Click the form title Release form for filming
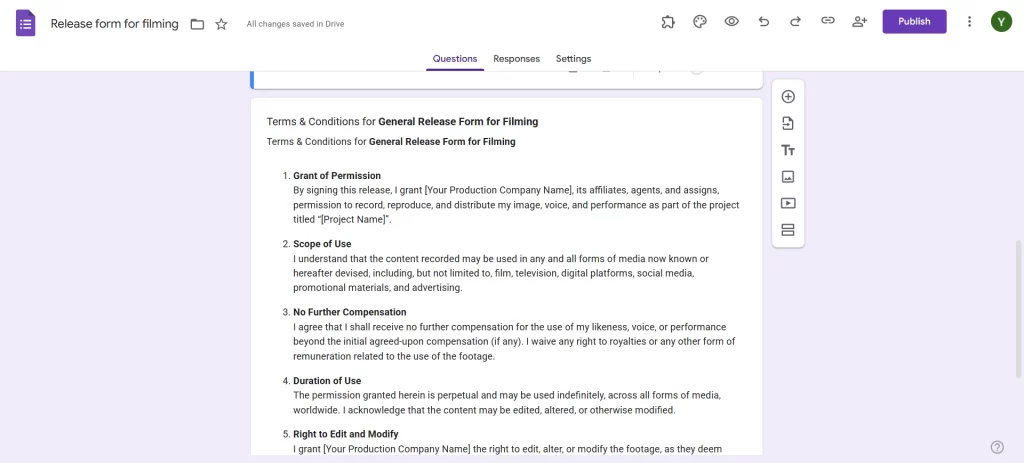The height and width of the screenshot is (463, 1024). (114, 24)
